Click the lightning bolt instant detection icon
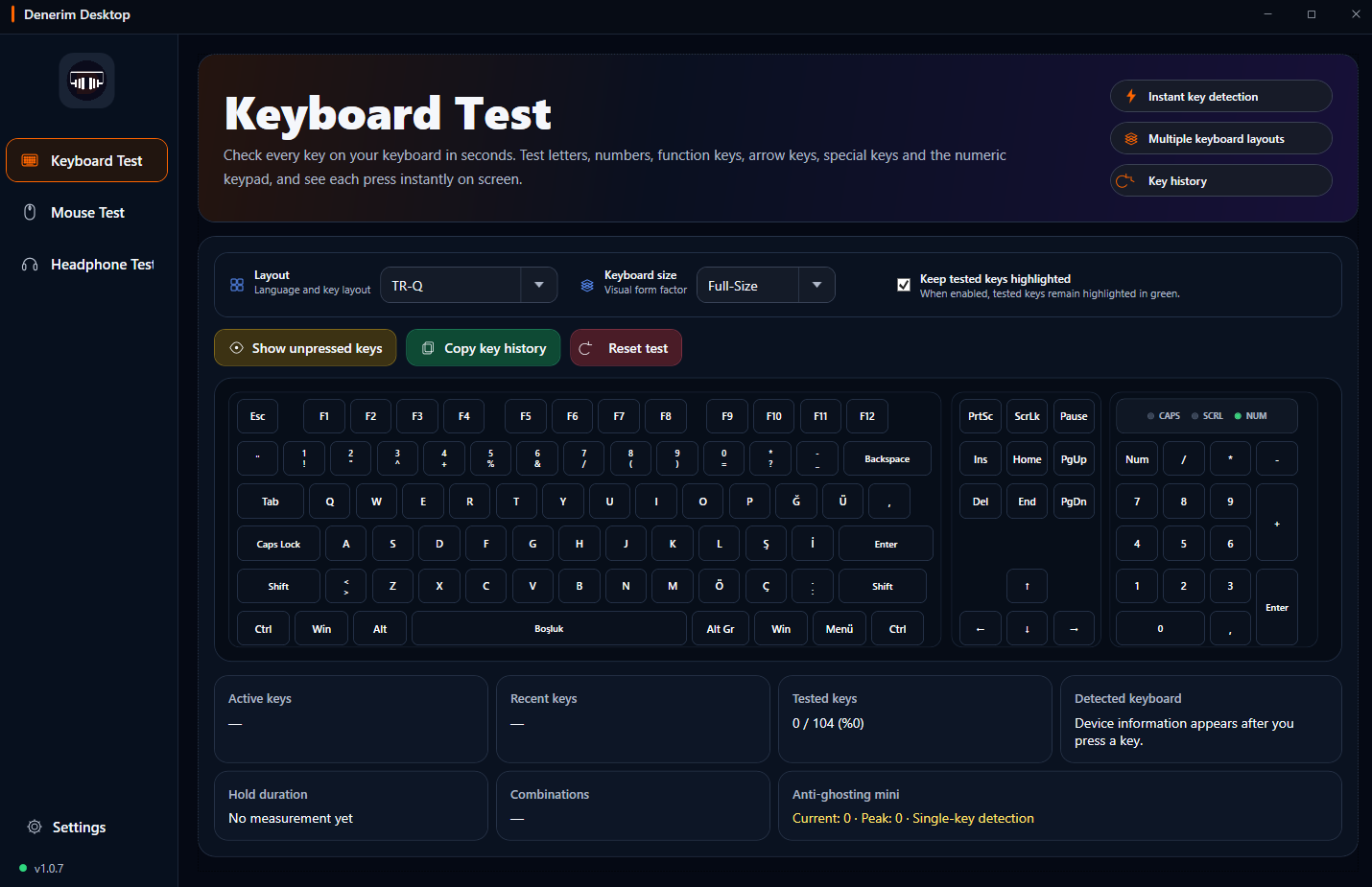Screen dimensions: 1372x887 (1131, 96)
